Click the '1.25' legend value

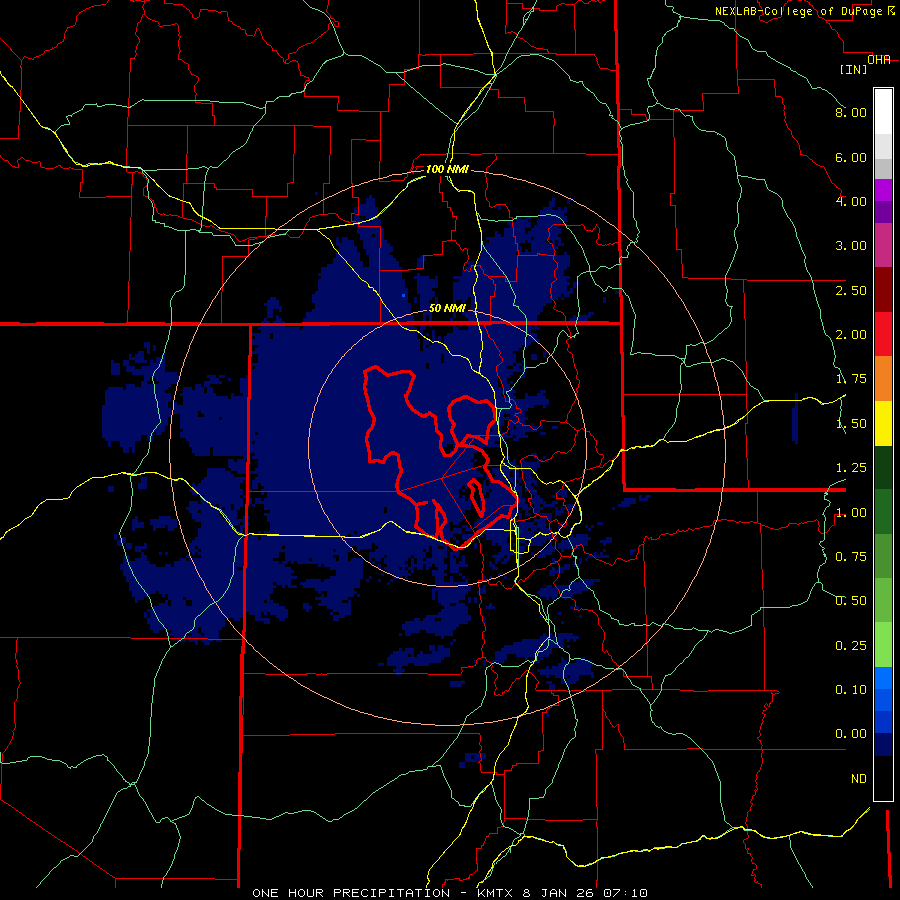click(851, 468)
